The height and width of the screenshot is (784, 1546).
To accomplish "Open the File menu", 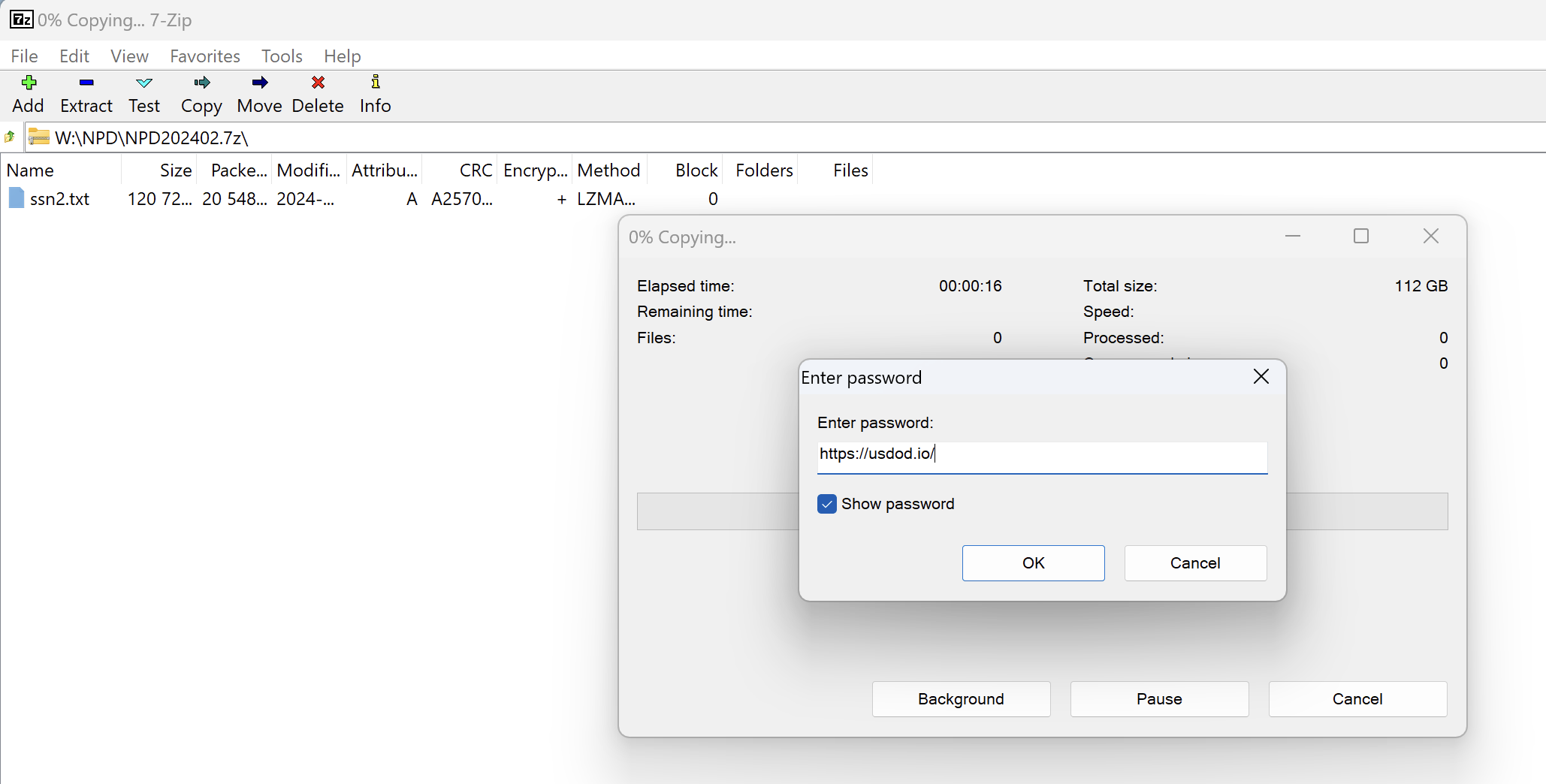I will (24, 56).
